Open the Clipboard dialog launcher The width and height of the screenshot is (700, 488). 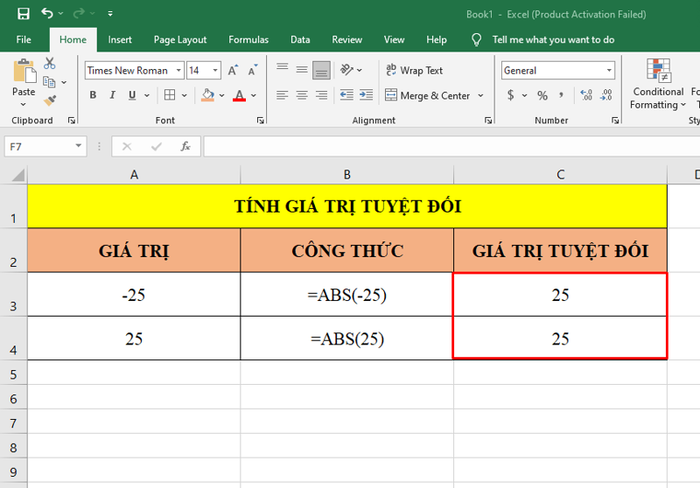71,120
